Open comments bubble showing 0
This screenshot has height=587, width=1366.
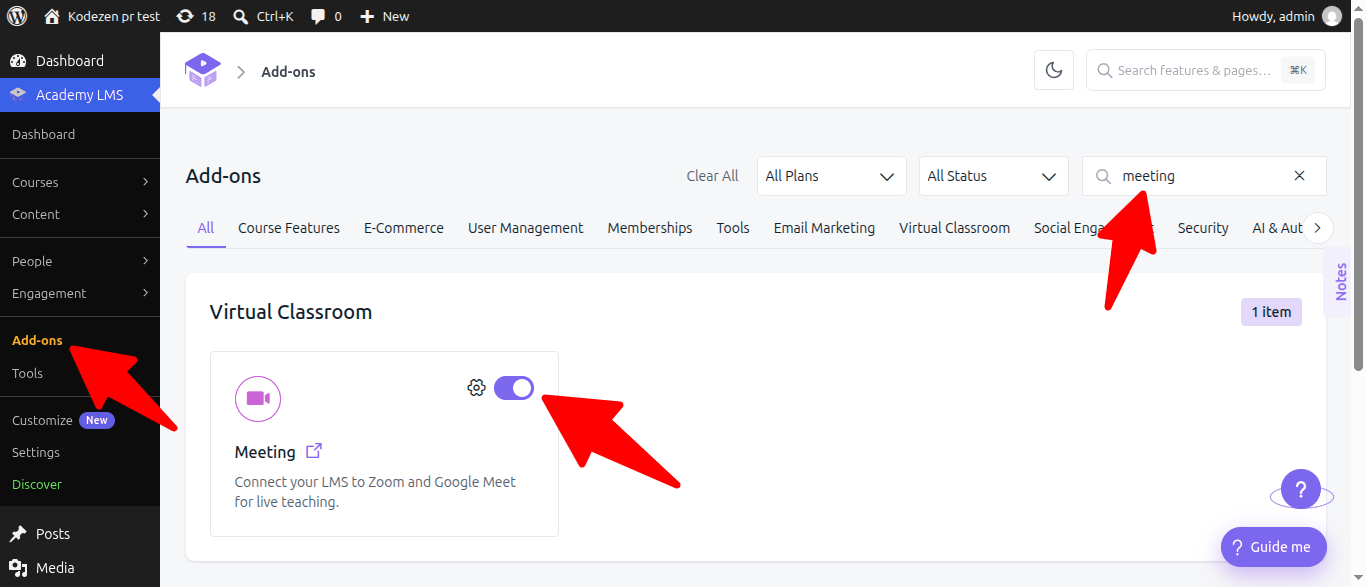[x=326, y=16]
